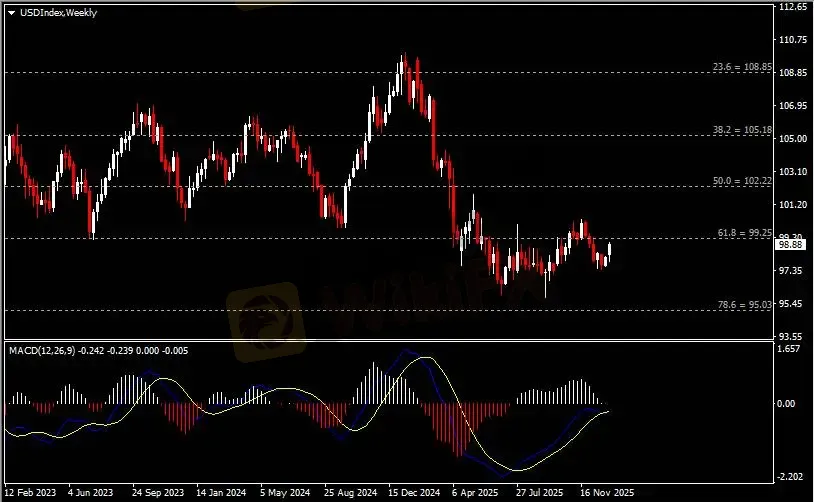
Task: Click the 5 May 2024 time label
Action: click(x=284, y=493)
